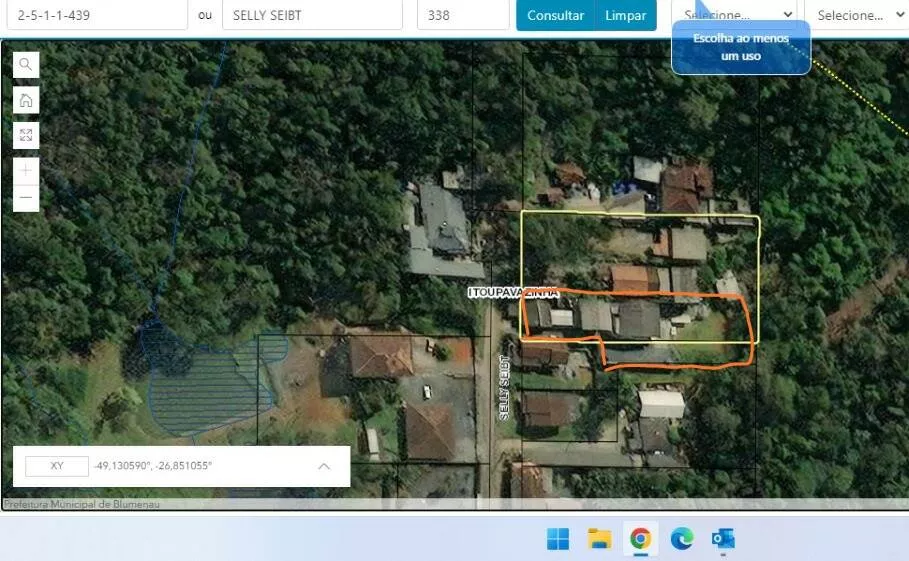Screen dimensions: 909x561
Task: Zoom in on the map
Action: click(x=26, y=170)
